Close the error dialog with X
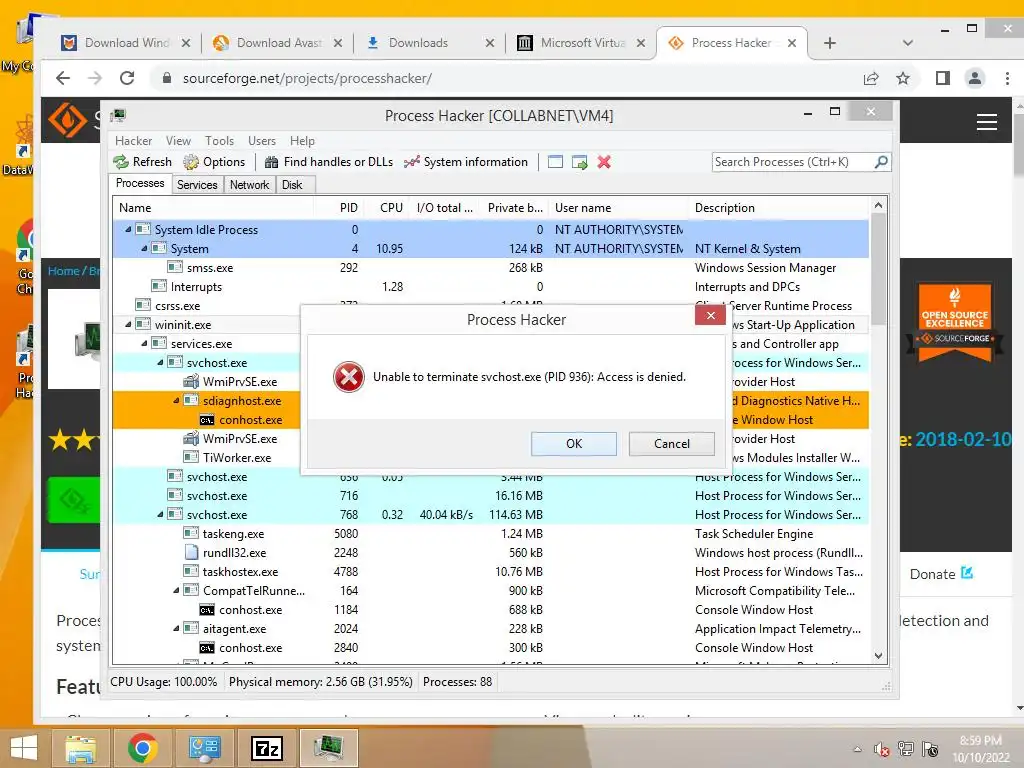 (x=711, y=316)
